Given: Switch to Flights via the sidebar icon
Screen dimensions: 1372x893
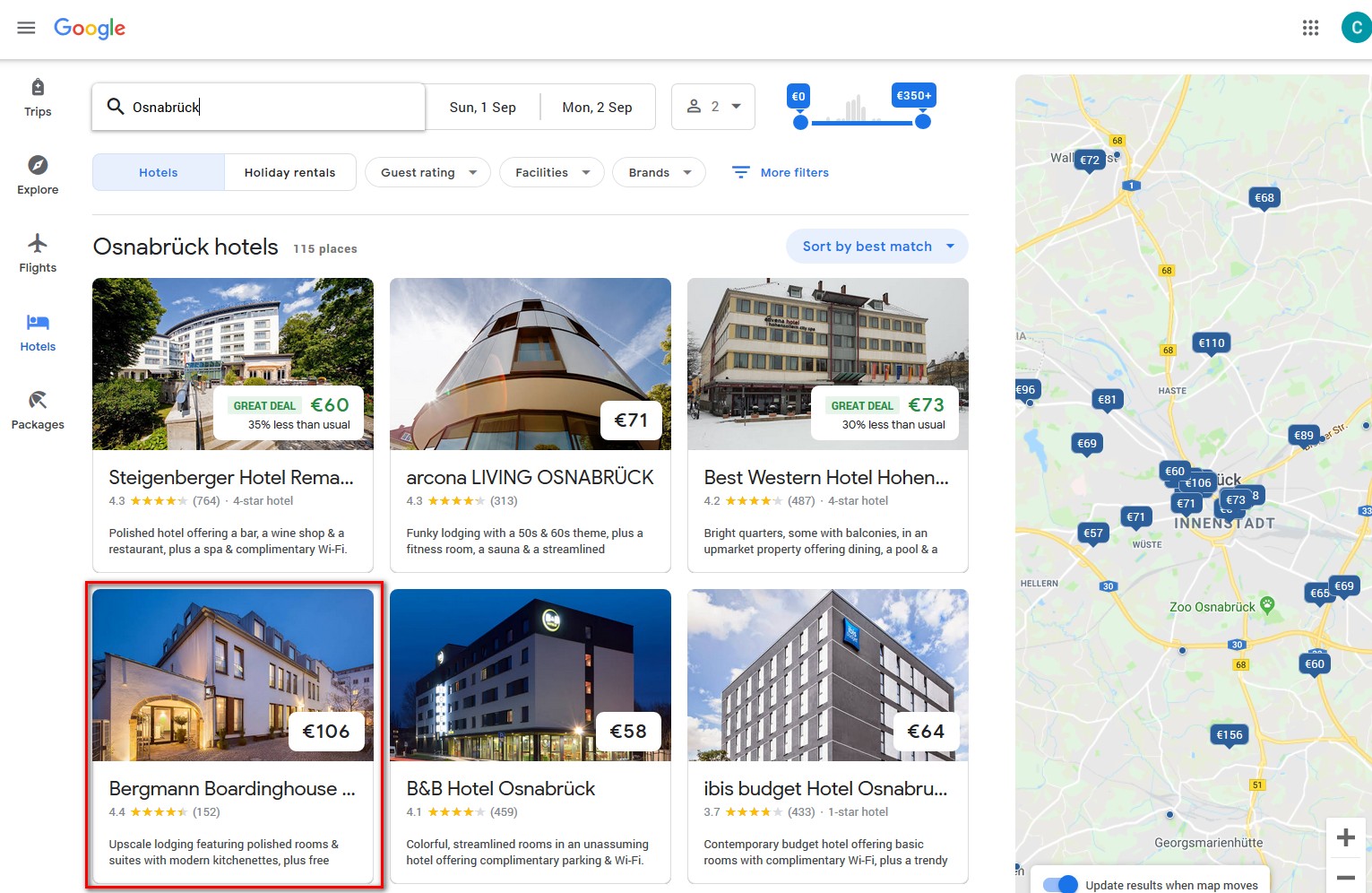Looking at the screenshot, I should pyautogui.click(x=37, y=252).
